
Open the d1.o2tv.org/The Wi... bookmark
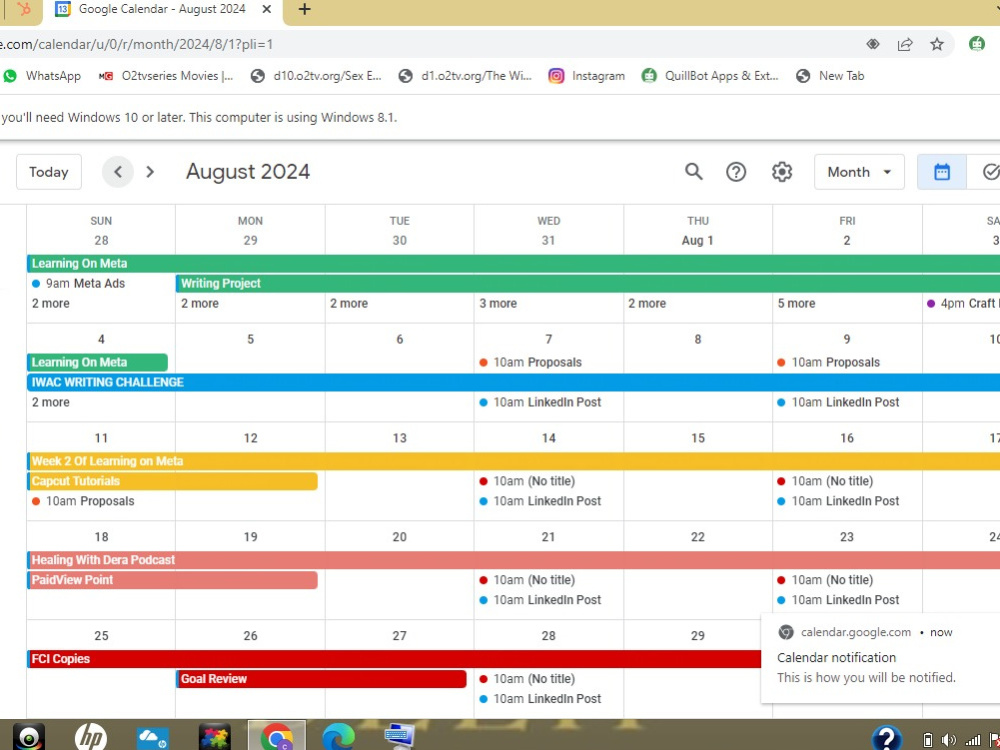click(465, 76)
